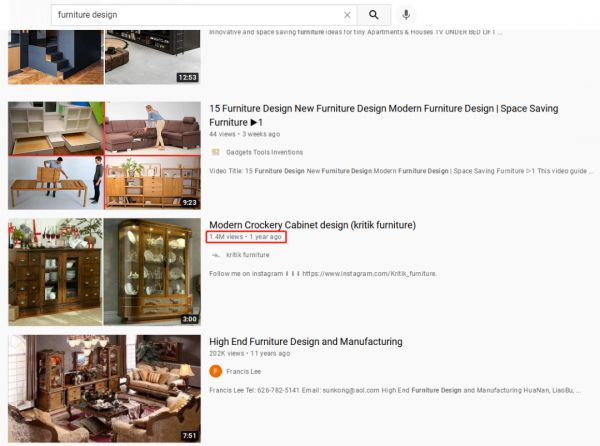Go to the kritik furniture channel name link

click(x=248, y=255)
